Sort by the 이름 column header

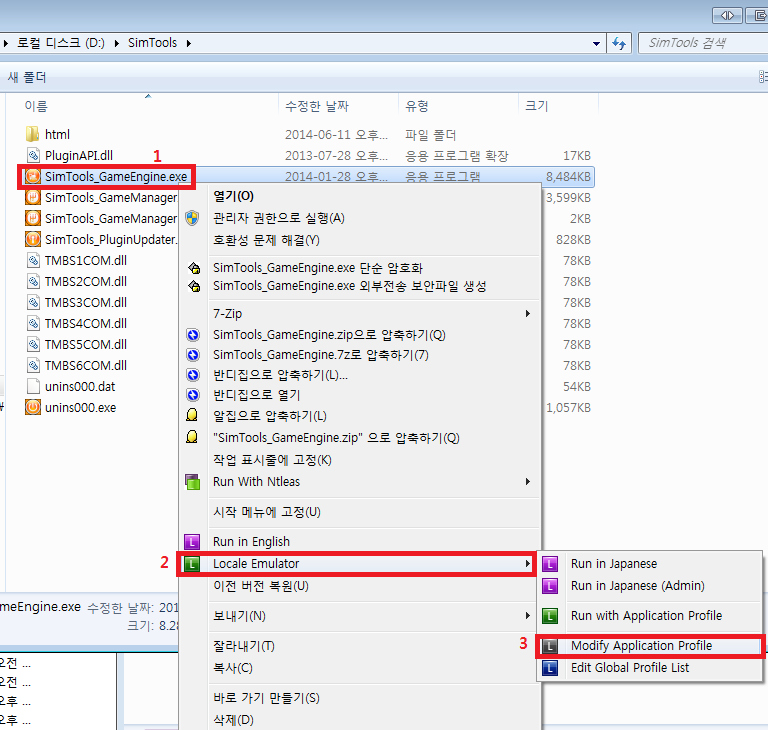tap(36, 106)
